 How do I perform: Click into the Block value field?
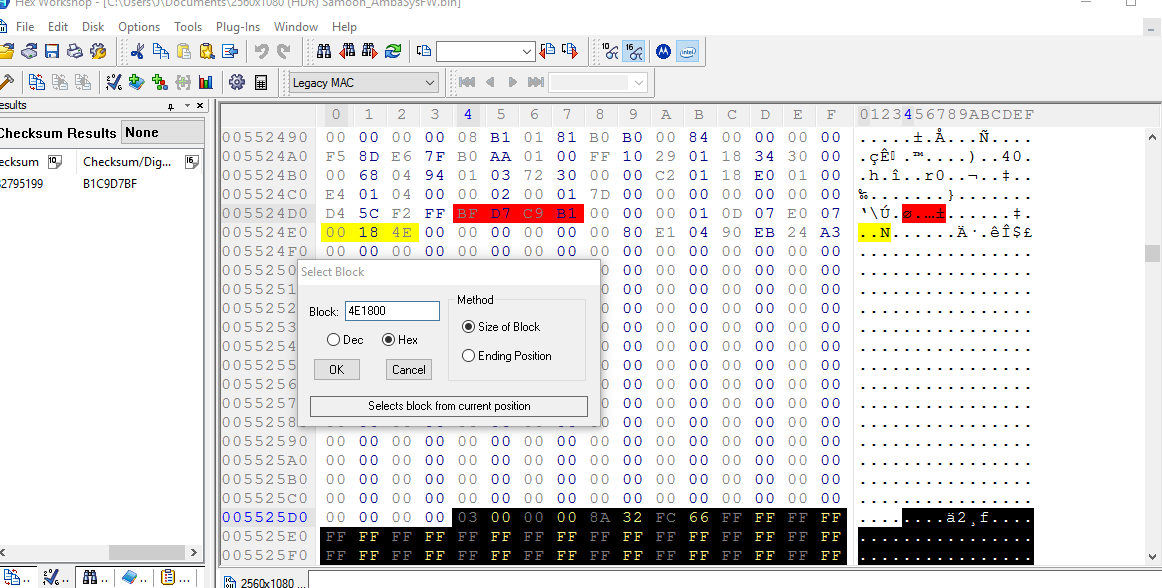(392, 312)
